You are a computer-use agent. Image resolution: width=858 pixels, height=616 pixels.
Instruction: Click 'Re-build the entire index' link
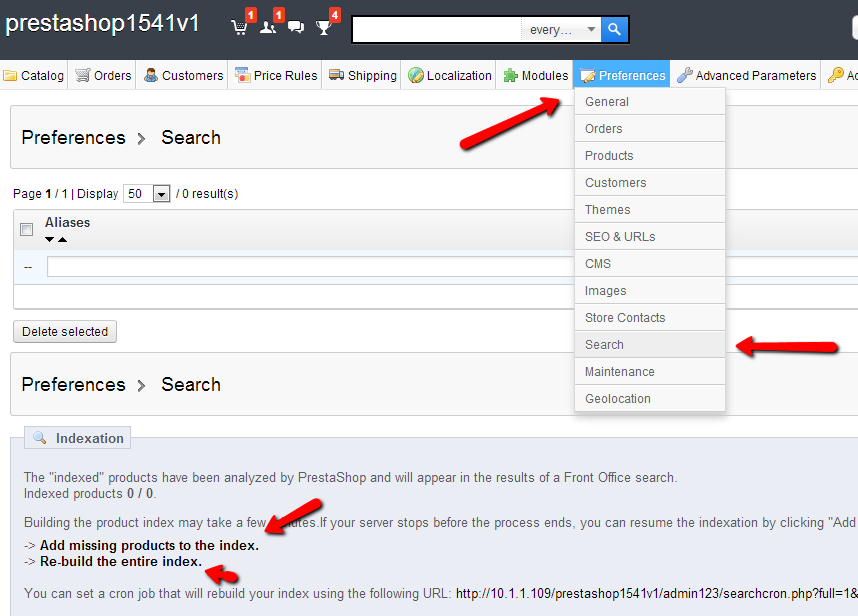pos(120,561)
